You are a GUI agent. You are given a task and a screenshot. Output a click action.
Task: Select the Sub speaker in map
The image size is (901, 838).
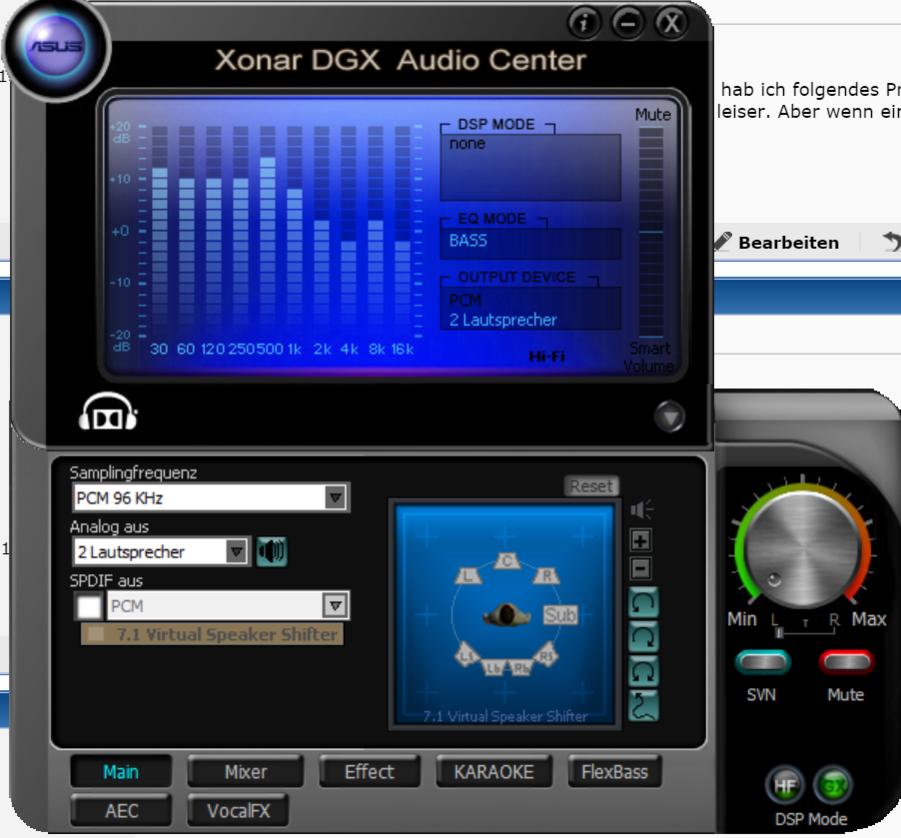560,616
